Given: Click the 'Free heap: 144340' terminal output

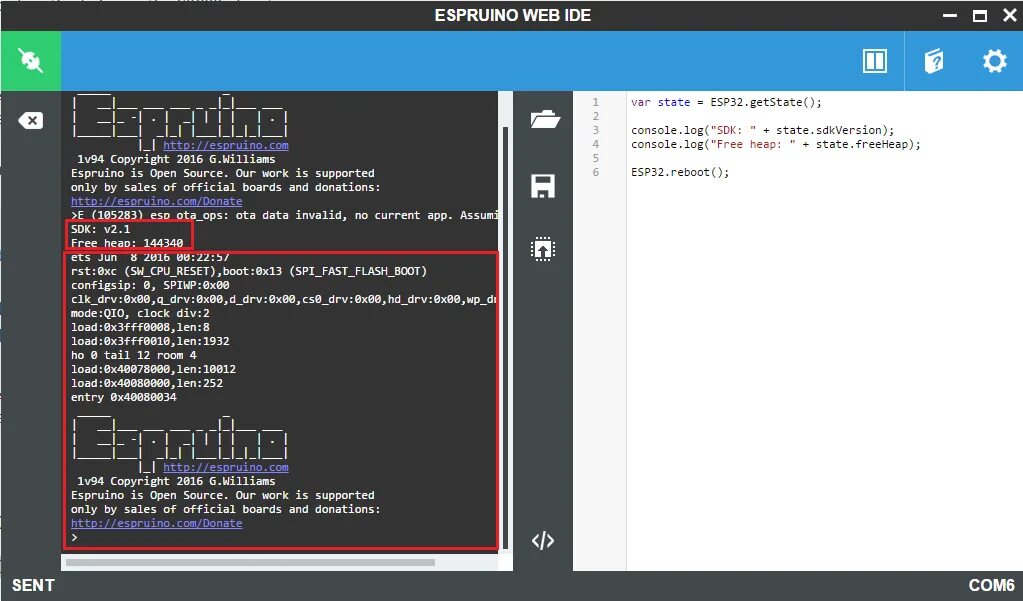Looking at the screenshot, I should [127, 243].
